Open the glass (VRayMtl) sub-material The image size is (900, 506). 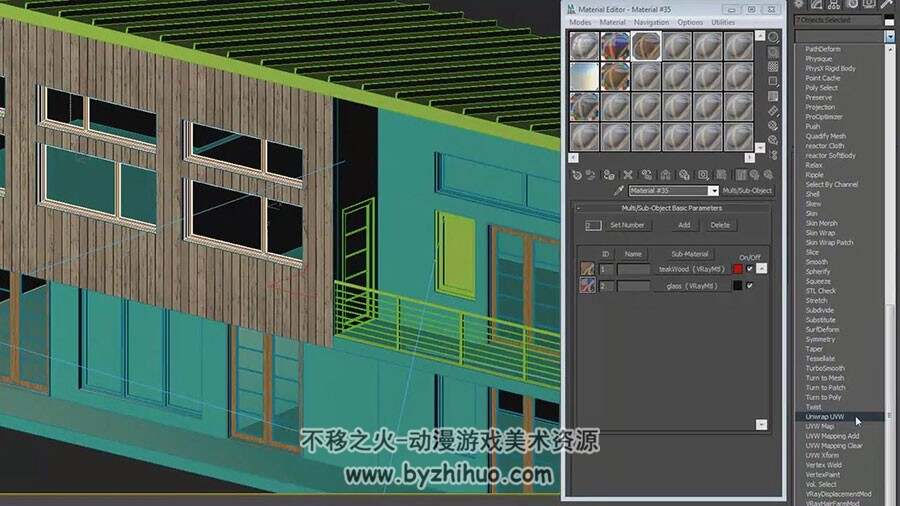pyautogui.click(x=692, y=285)
